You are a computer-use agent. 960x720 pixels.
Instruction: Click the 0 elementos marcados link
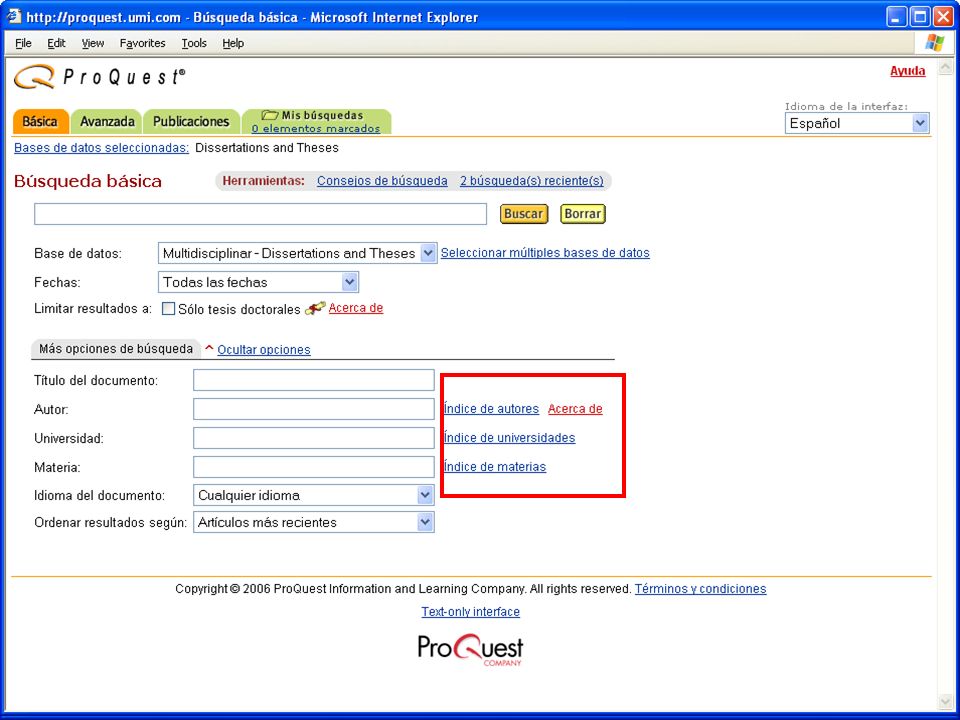316,129
